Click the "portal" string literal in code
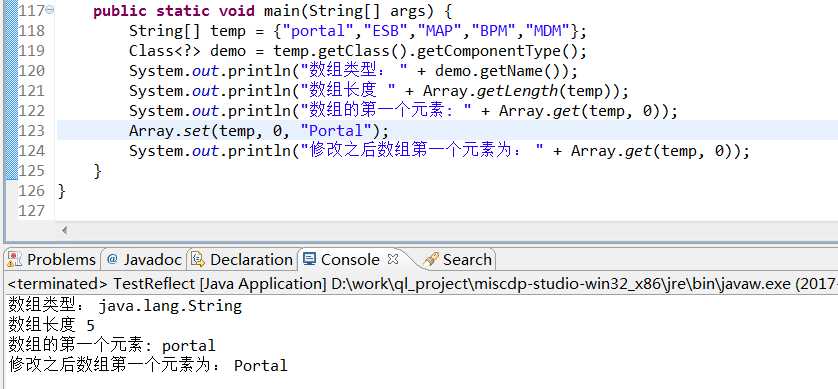This screenshot has width=838, height=389. pos(319,31)
